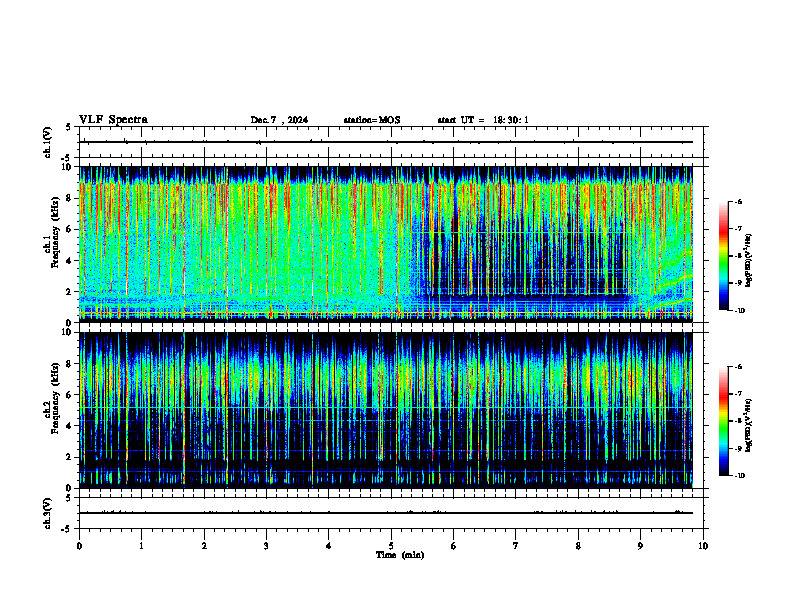Click the ch.2 spectrogram color scale bar

[x=723, y=421]
